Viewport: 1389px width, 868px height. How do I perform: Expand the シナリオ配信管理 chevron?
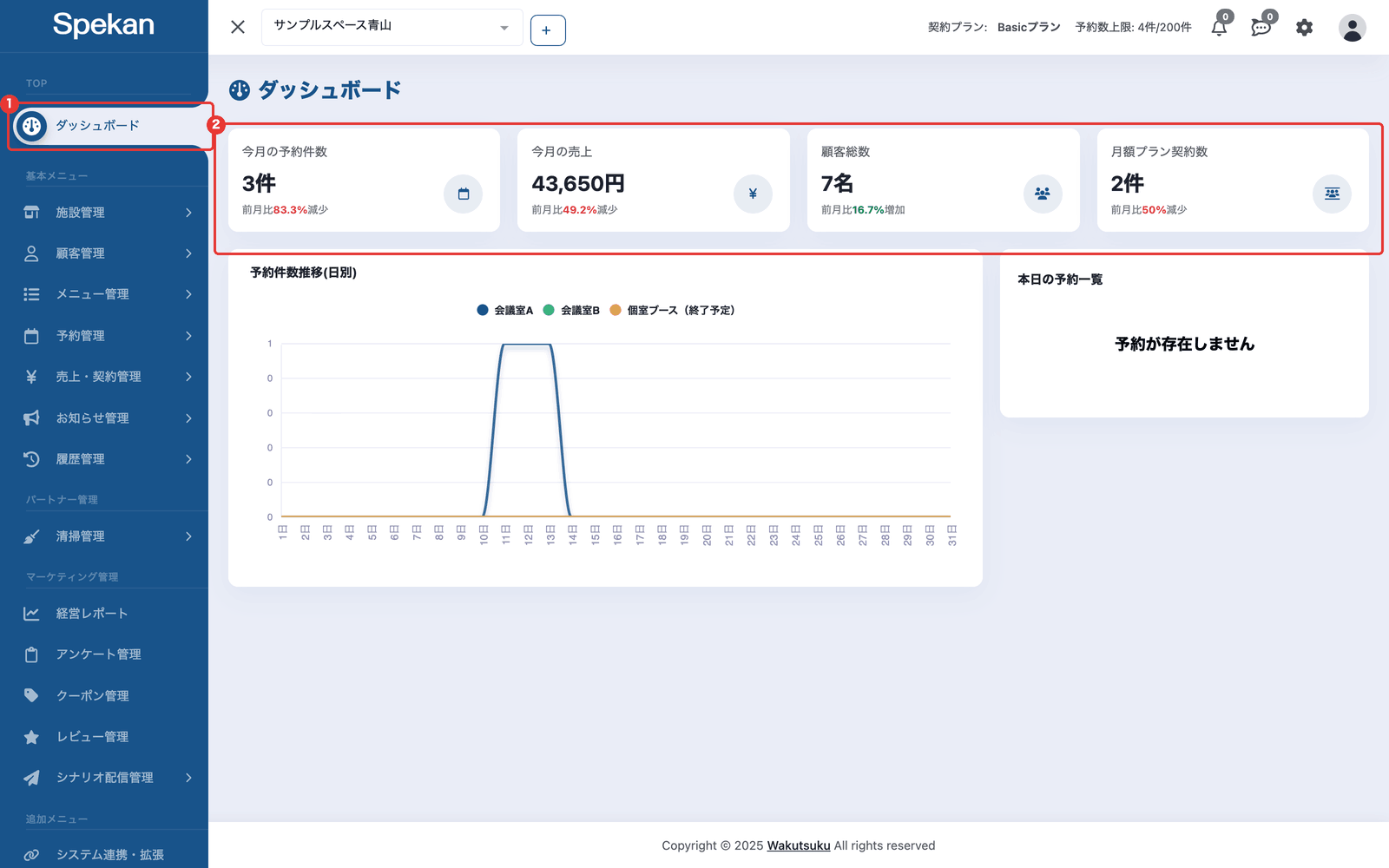tap(188, 778)
